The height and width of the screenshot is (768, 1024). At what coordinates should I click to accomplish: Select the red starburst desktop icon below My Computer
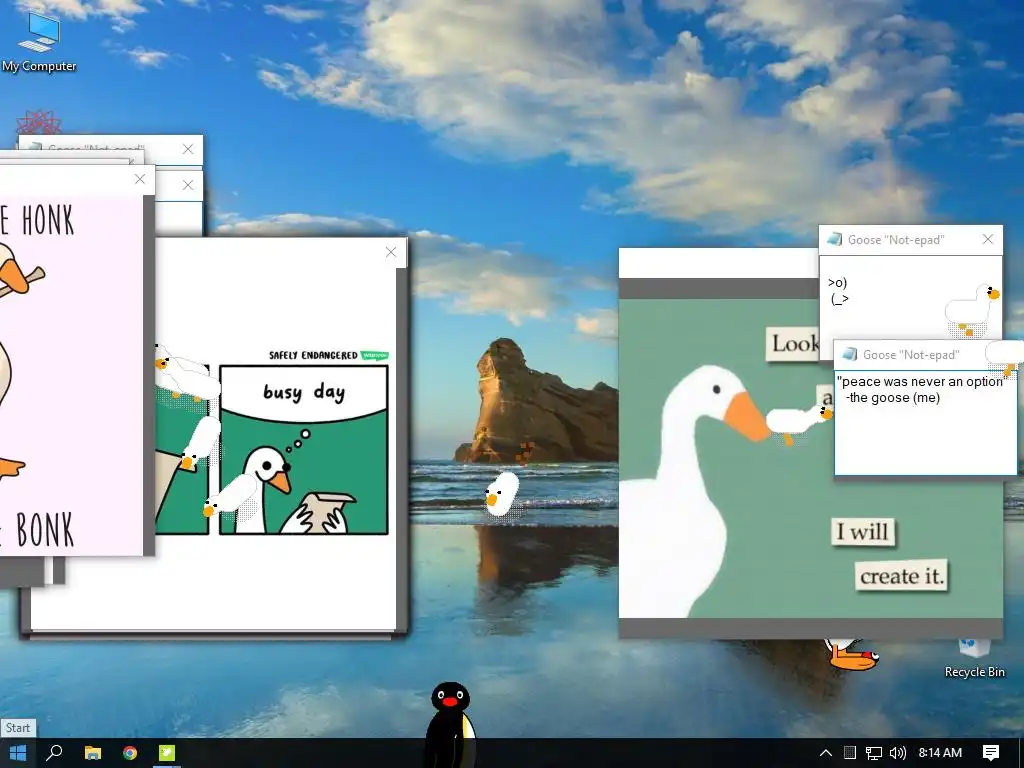click(x=39, y=122)
